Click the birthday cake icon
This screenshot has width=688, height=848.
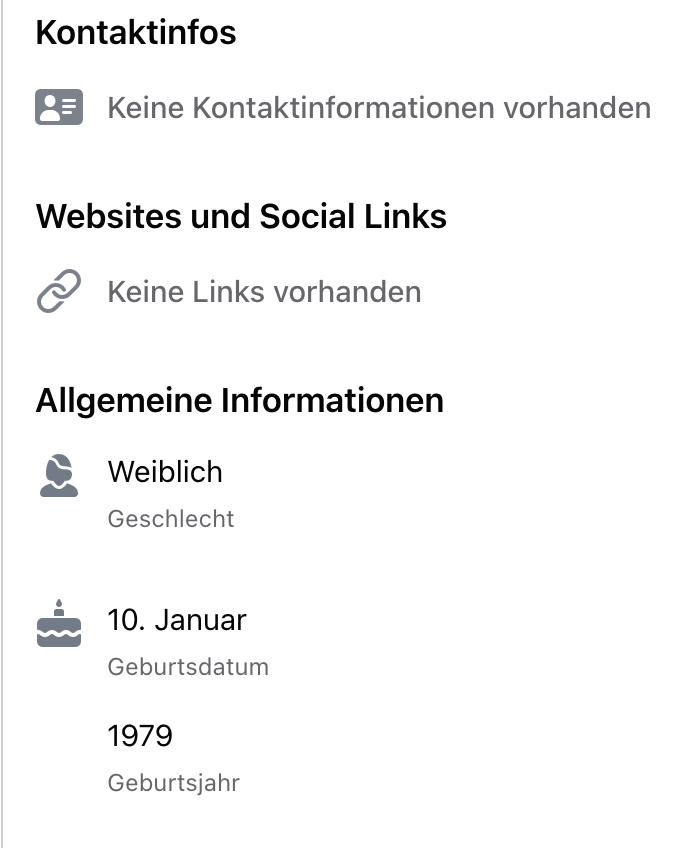(59, 623)
